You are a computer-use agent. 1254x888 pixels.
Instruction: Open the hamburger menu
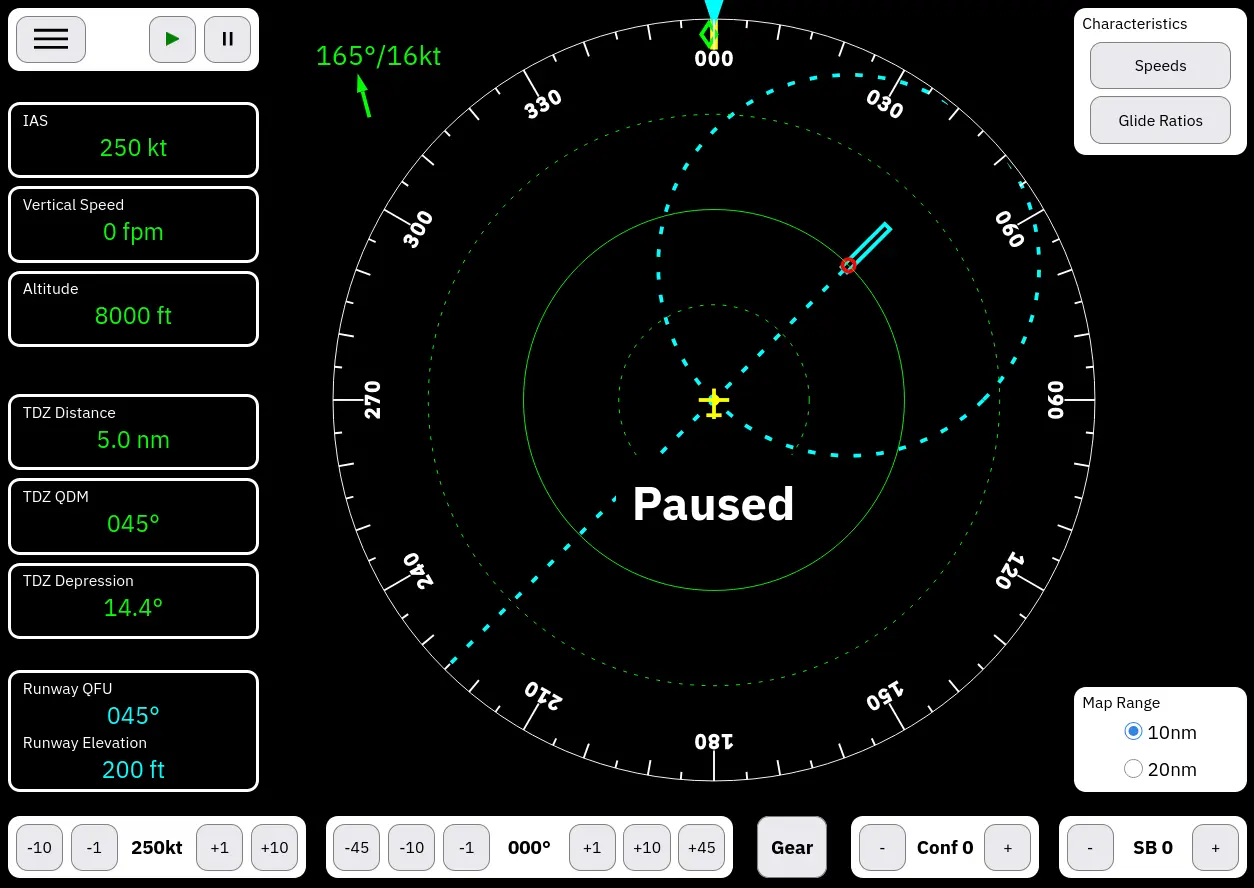[x=51, y=39]
